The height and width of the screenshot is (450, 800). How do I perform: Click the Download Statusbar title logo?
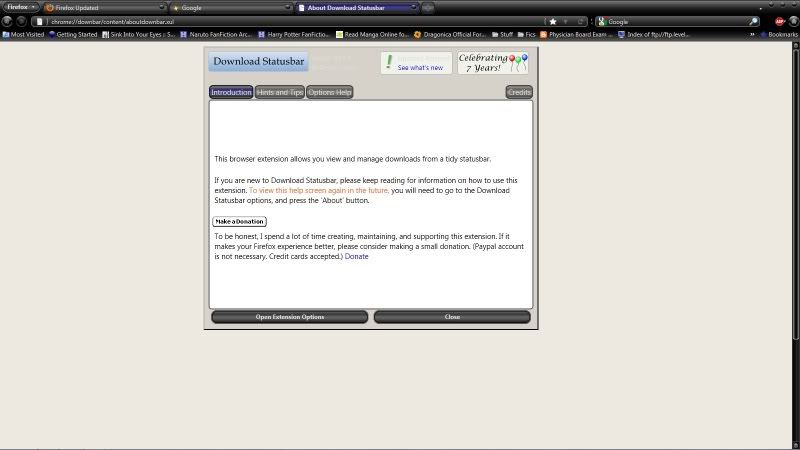click(258, 61)
